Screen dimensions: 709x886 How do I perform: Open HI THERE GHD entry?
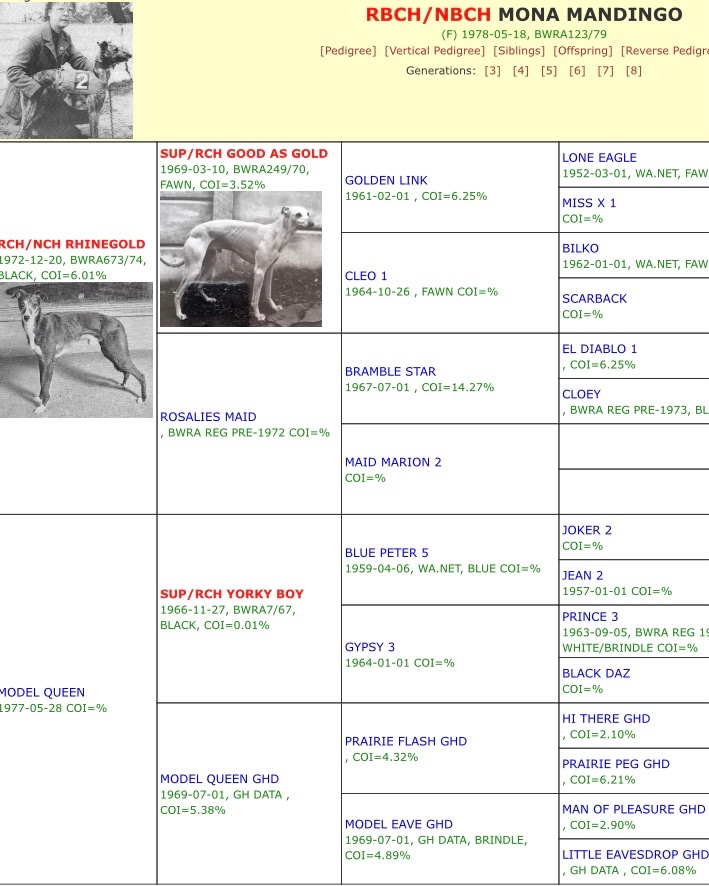point(606,718)
